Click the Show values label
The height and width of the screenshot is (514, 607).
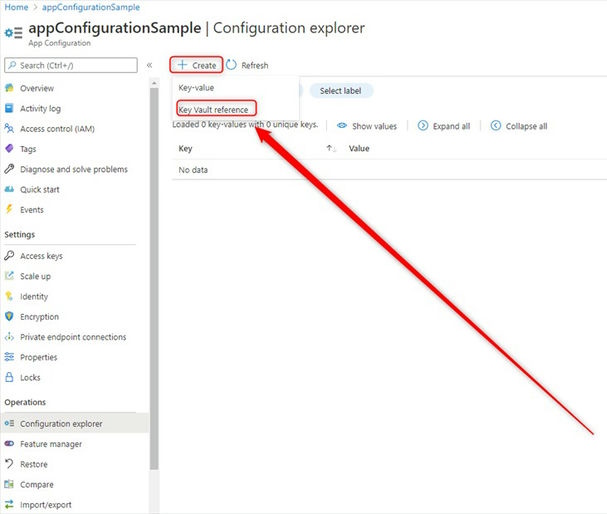coord(374,126)
